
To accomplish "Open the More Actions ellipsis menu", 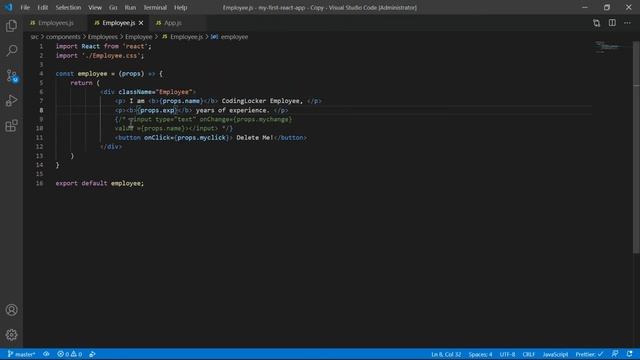I will coord(627,23).
